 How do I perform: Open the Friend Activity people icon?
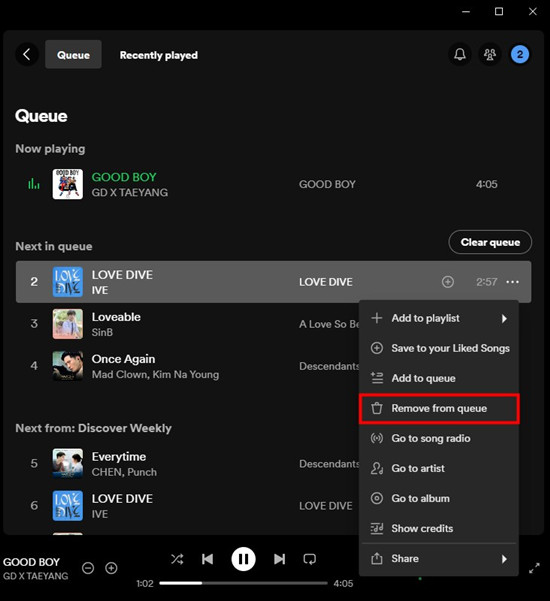489,54
